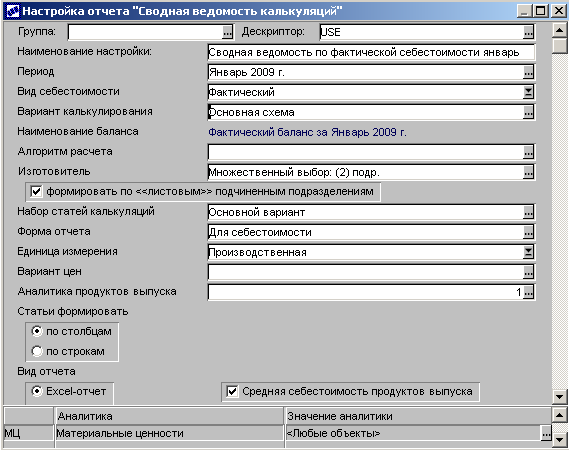
Task: Expand the Вид себестоимости dropdown
Action: tap(528, 92)
